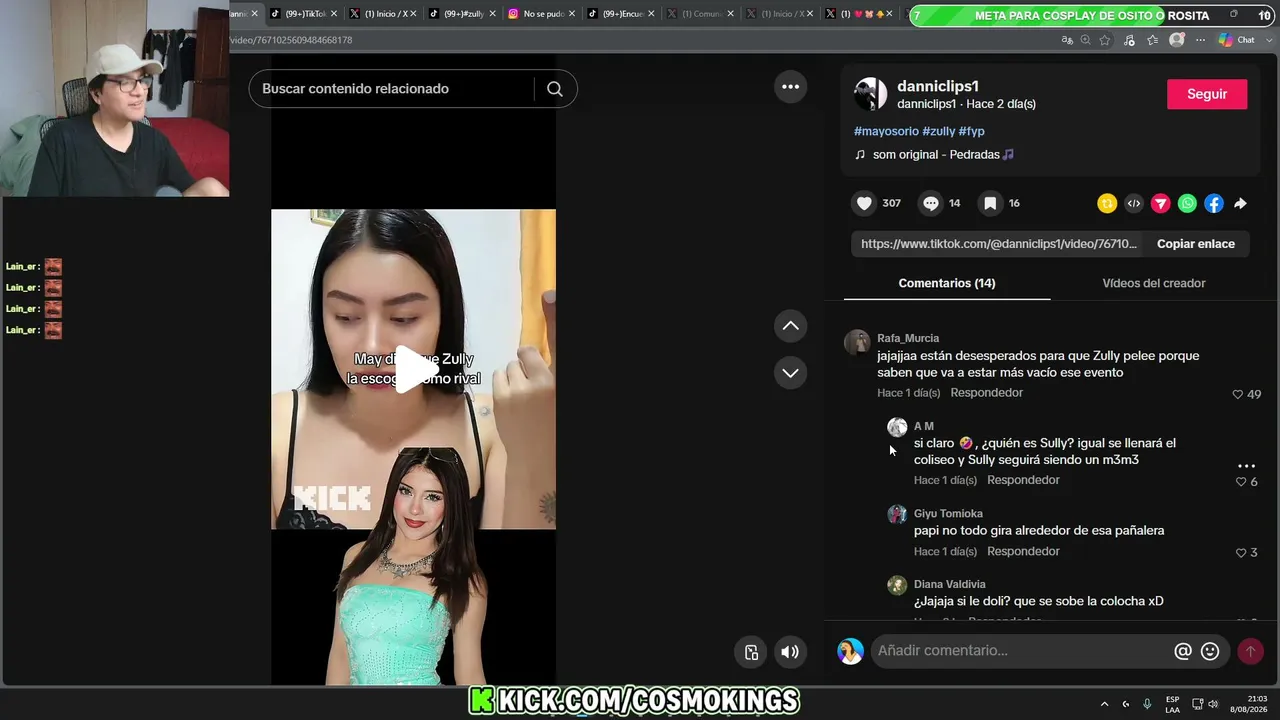This screenshot has width=1280, height=720.
Task: Open comments via the speech bubble icon
Action: (x=931, y=203)
